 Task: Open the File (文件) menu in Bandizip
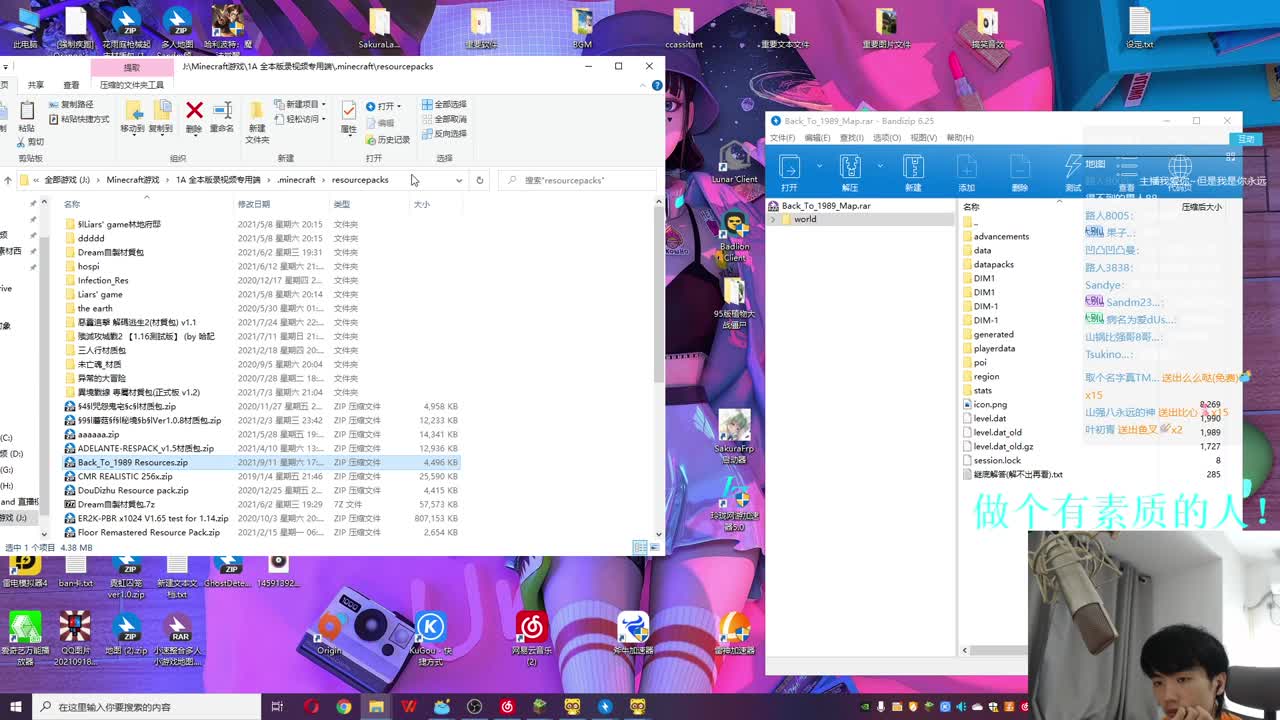pyautogui.click(x=782, y=138)
